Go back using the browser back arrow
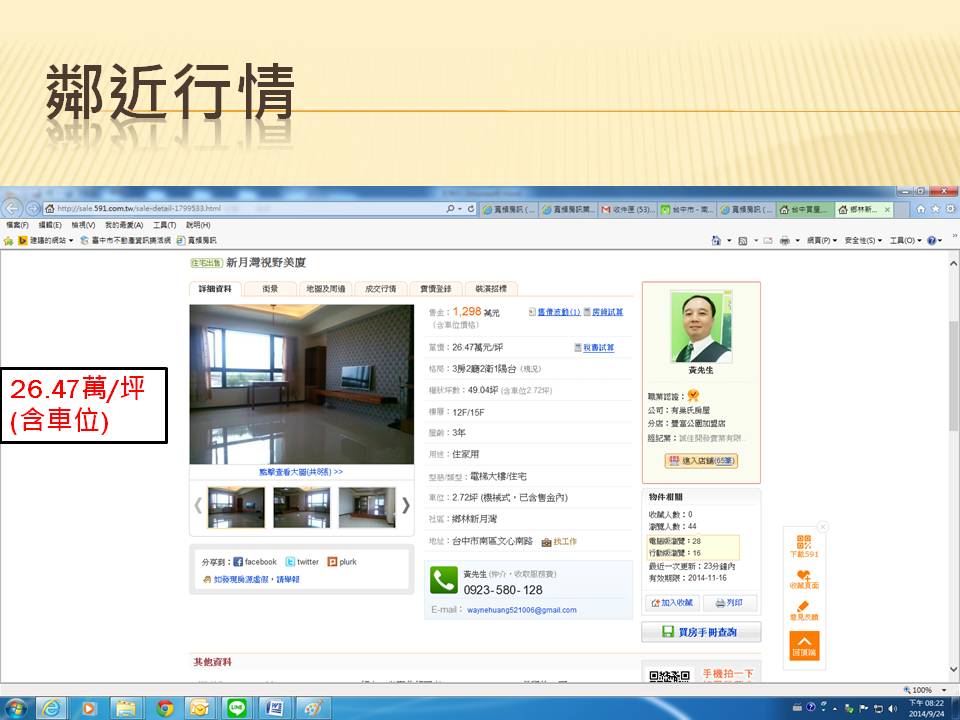 pos(12,208)
